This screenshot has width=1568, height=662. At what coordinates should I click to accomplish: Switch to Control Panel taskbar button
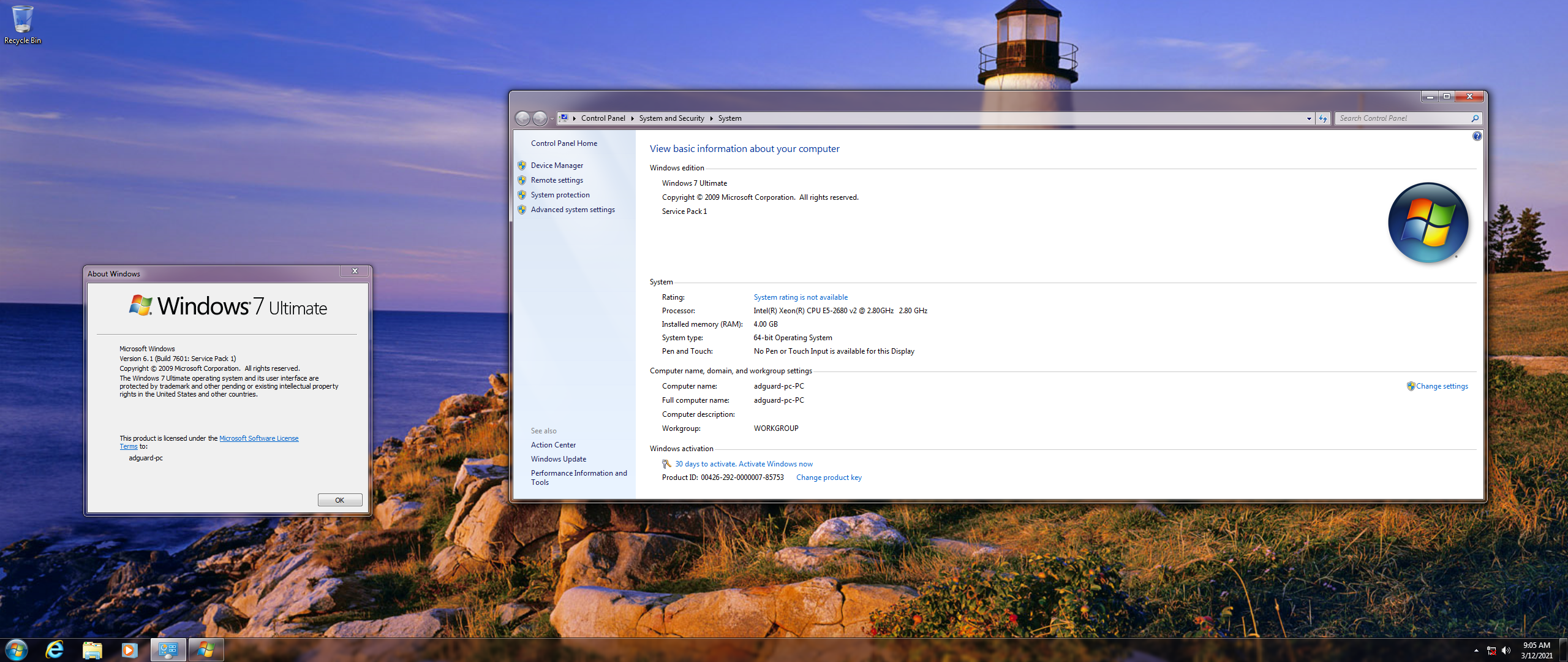coord(168,650)
